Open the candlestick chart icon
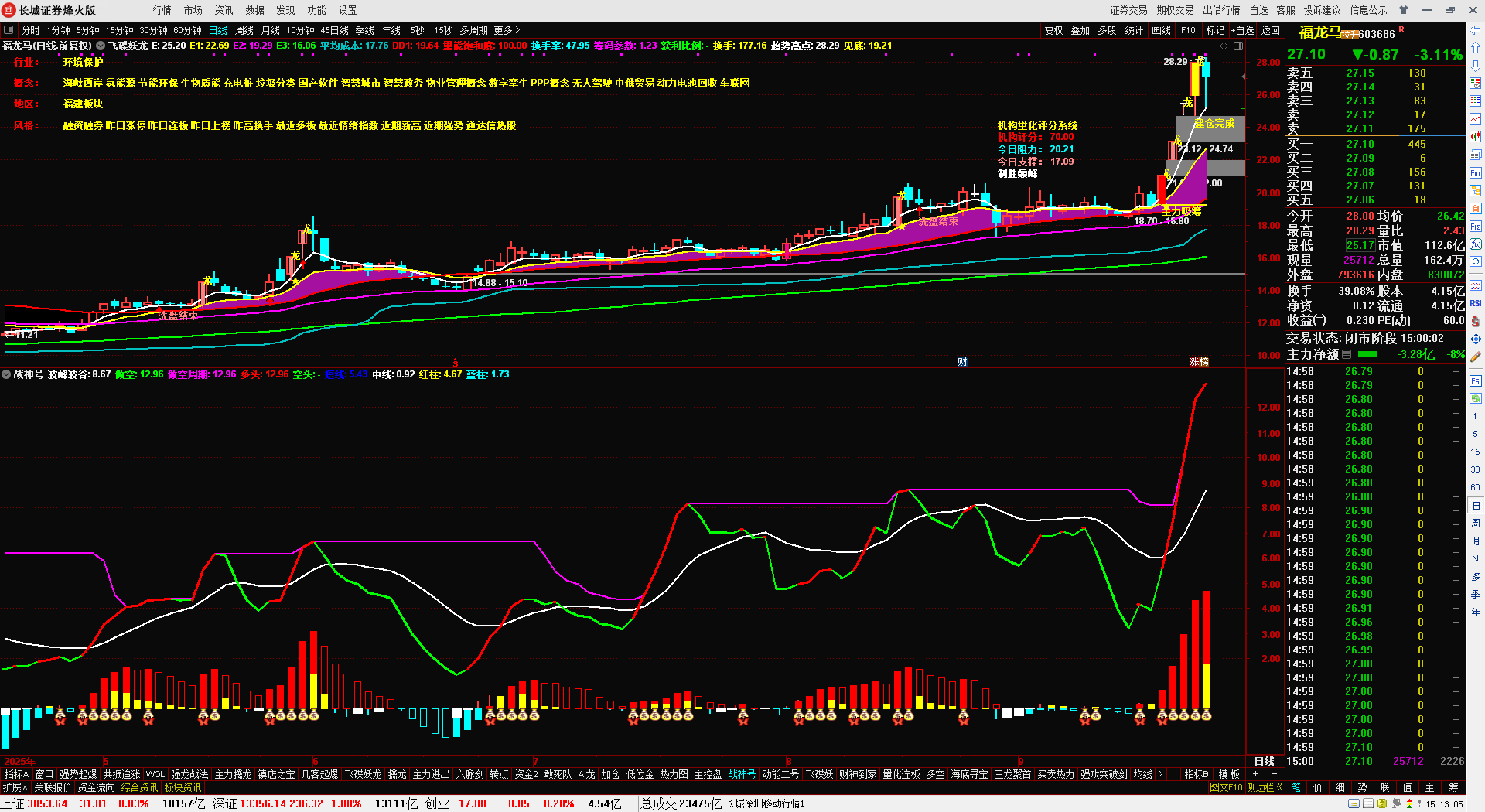This screenshot has height=812, width=1485. tap(1476, 137)
